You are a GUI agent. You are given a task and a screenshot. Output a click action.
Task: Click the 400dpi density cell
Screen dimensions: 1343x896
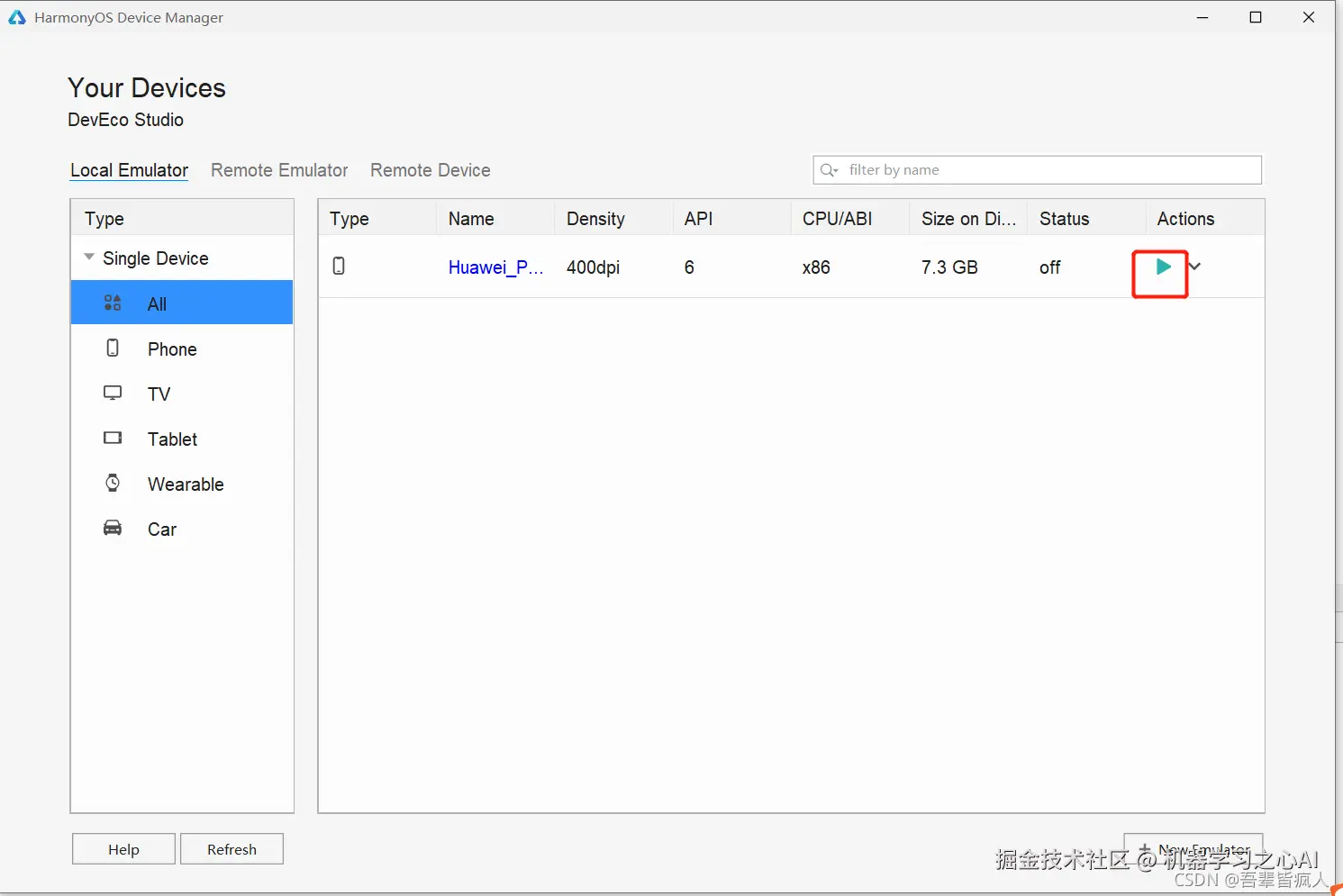(x=593, y=267)
